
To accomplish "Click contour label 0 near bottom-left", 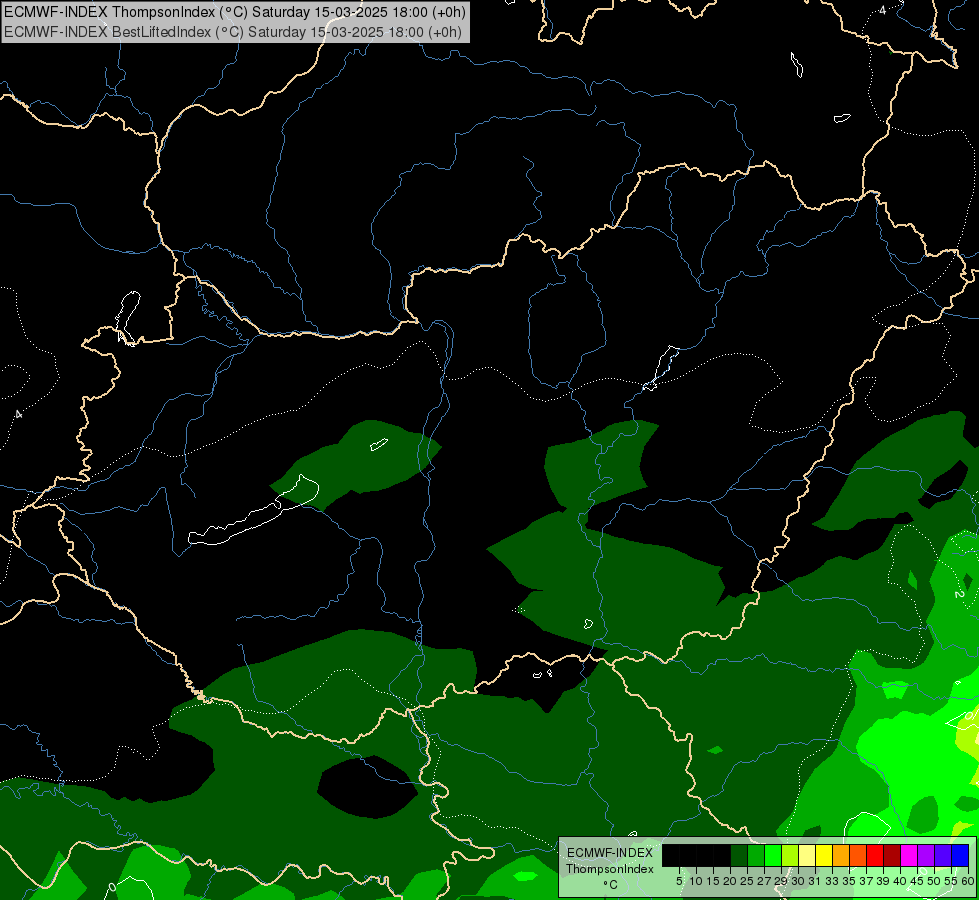I will pyautogui.click(x=112, y=887).
